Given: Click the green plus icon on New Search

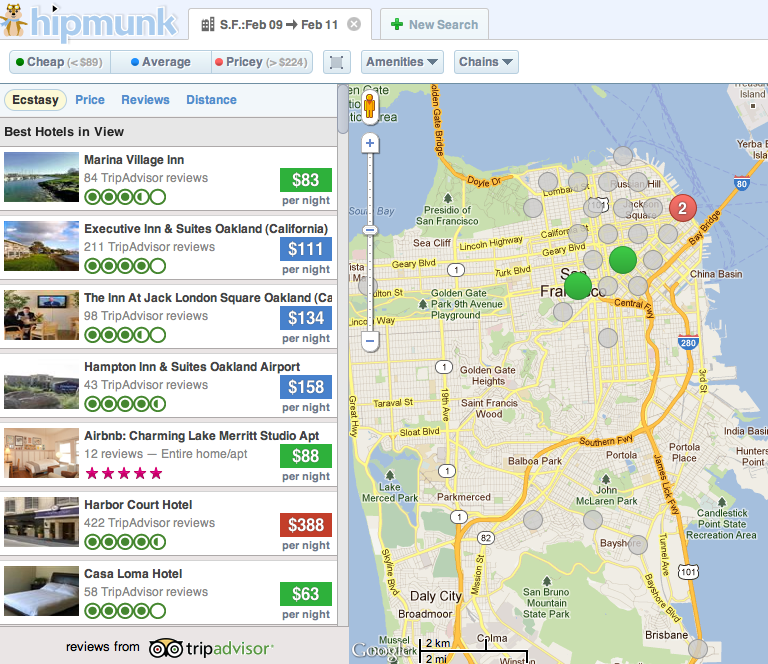Looking at the screenshot, I should (397, 24).
